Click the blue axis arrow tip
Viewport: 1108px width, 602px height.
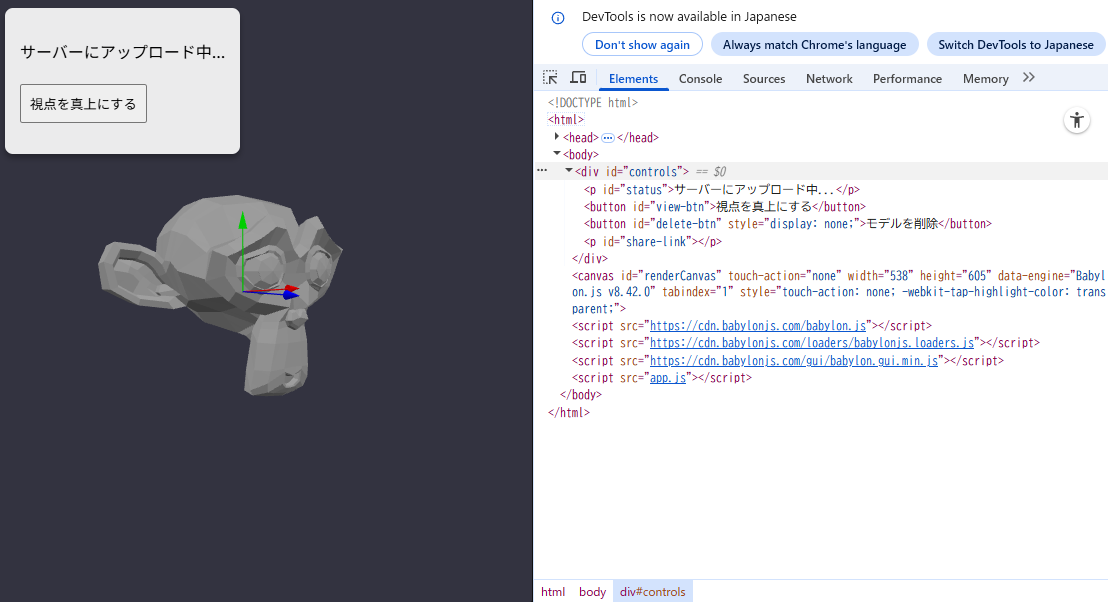[x=291, y=295]
